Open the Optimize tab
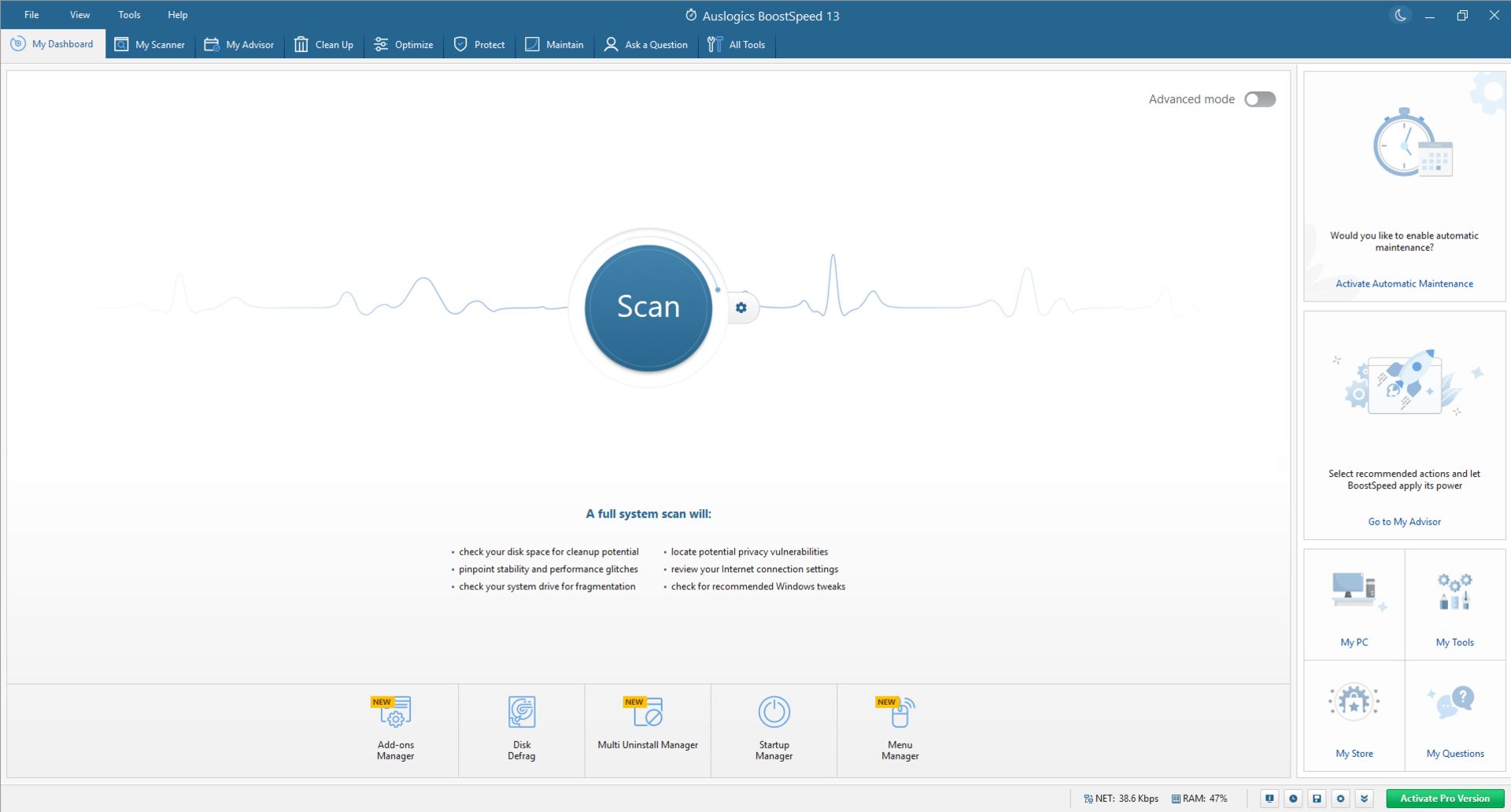1511x812 pixels. pyautogui.click(x=404, y=45)
